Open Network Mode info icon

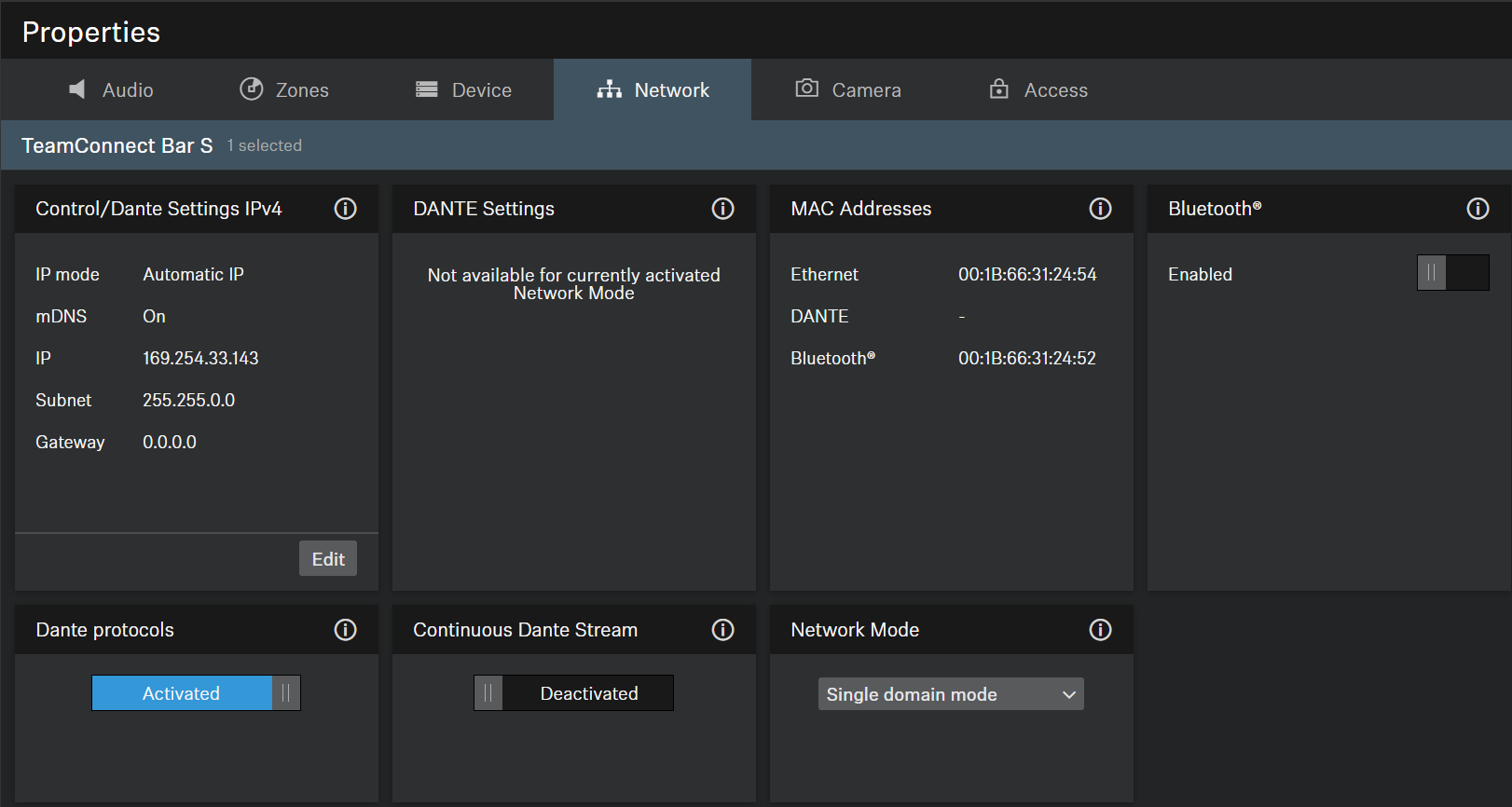[1100, 630]
